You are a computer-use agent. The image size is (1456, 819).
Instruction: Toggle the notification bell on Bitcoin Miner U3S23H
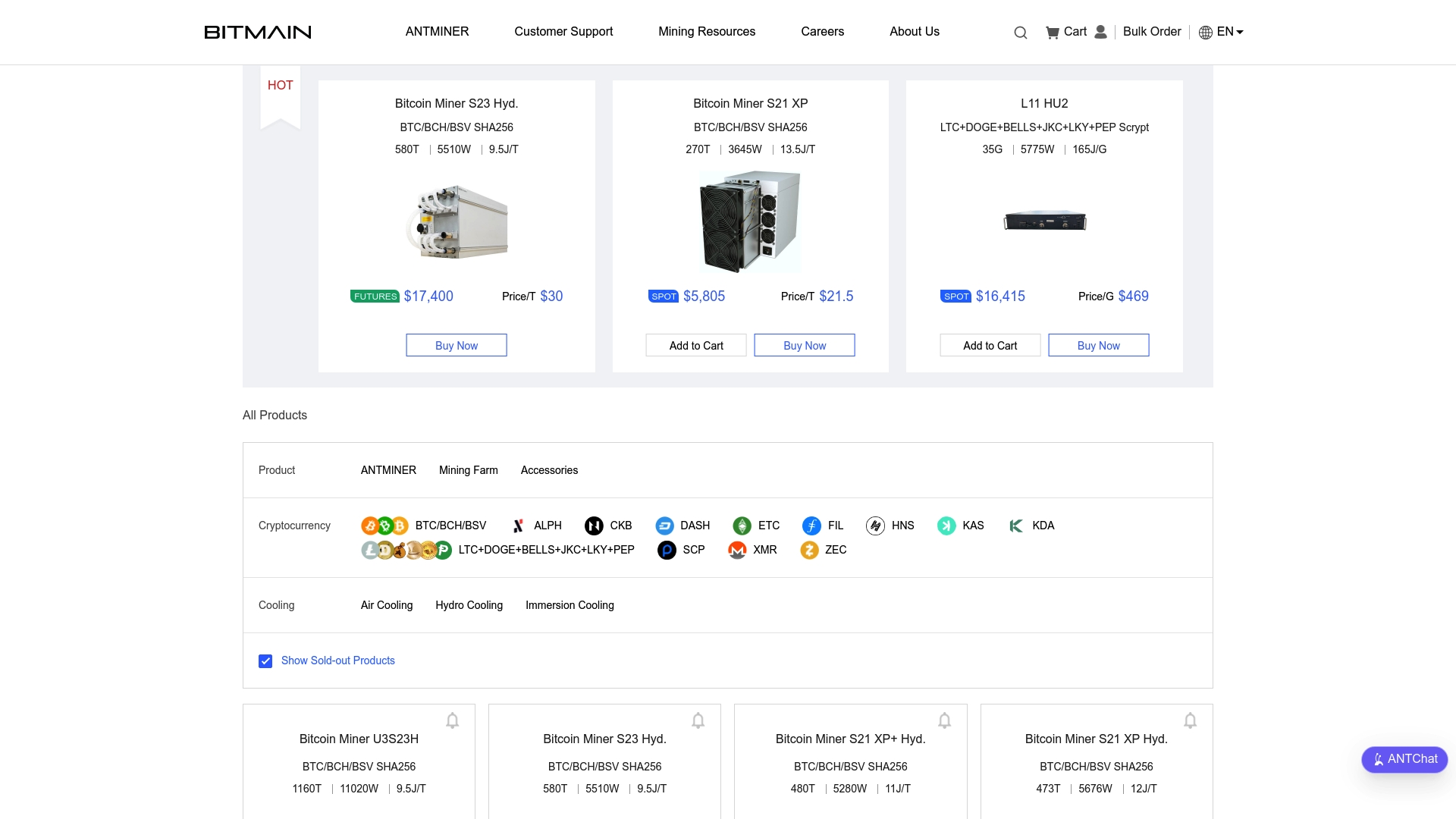point(452,720)
